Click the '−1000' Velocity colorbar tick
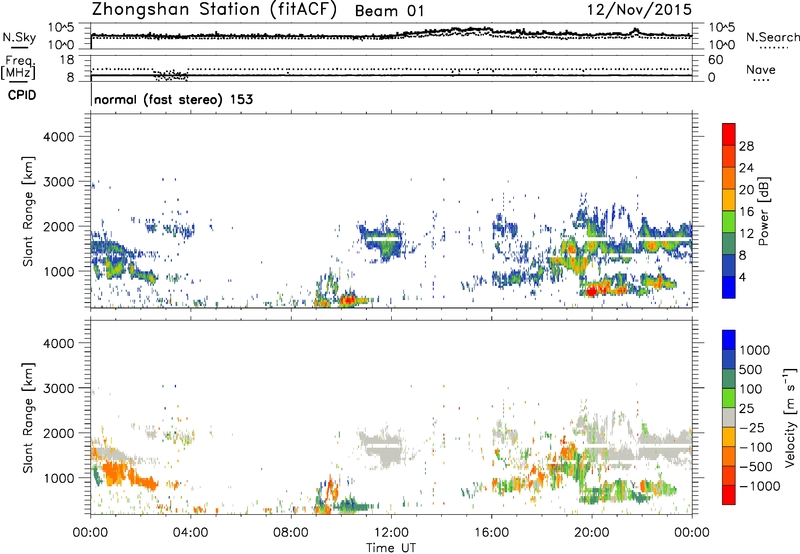Viewport: 800px width, 554px height. pos(760,486)
